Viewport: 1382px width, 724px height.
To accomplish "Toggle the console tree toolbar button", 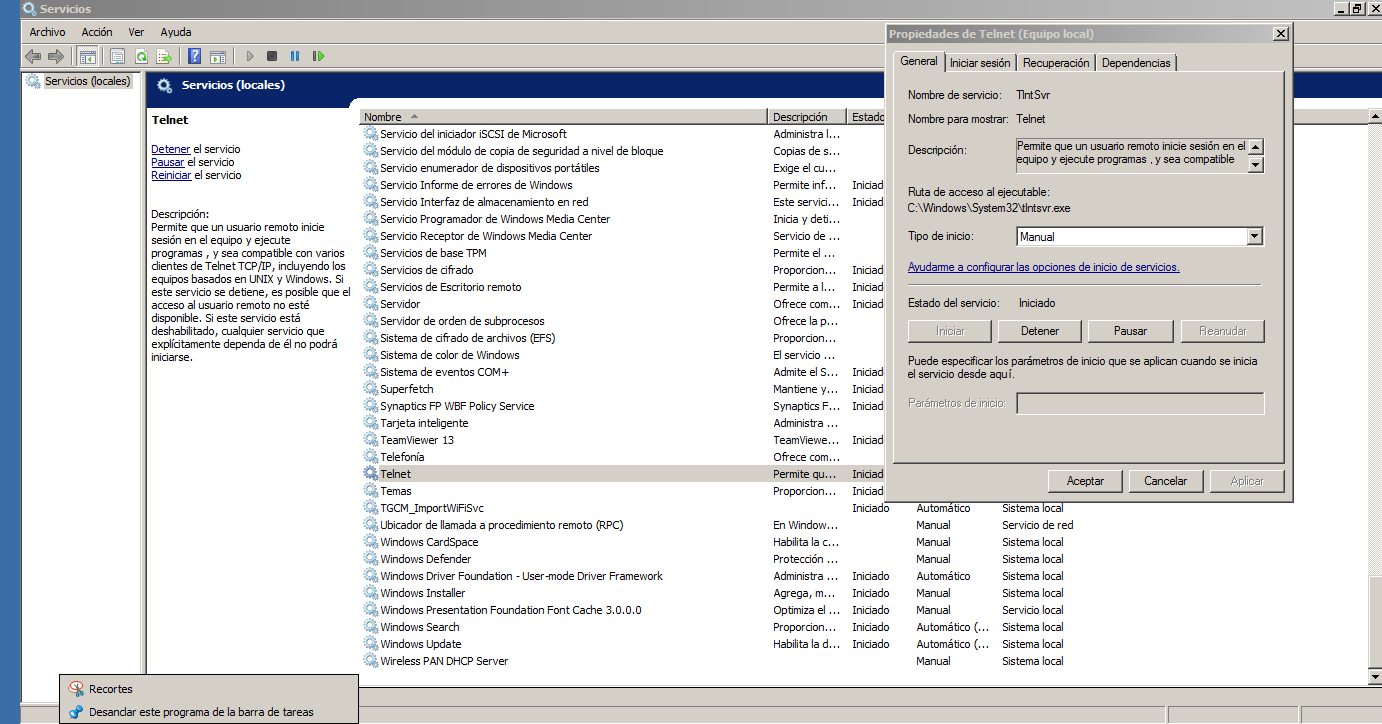I will [x=88, y=57].
